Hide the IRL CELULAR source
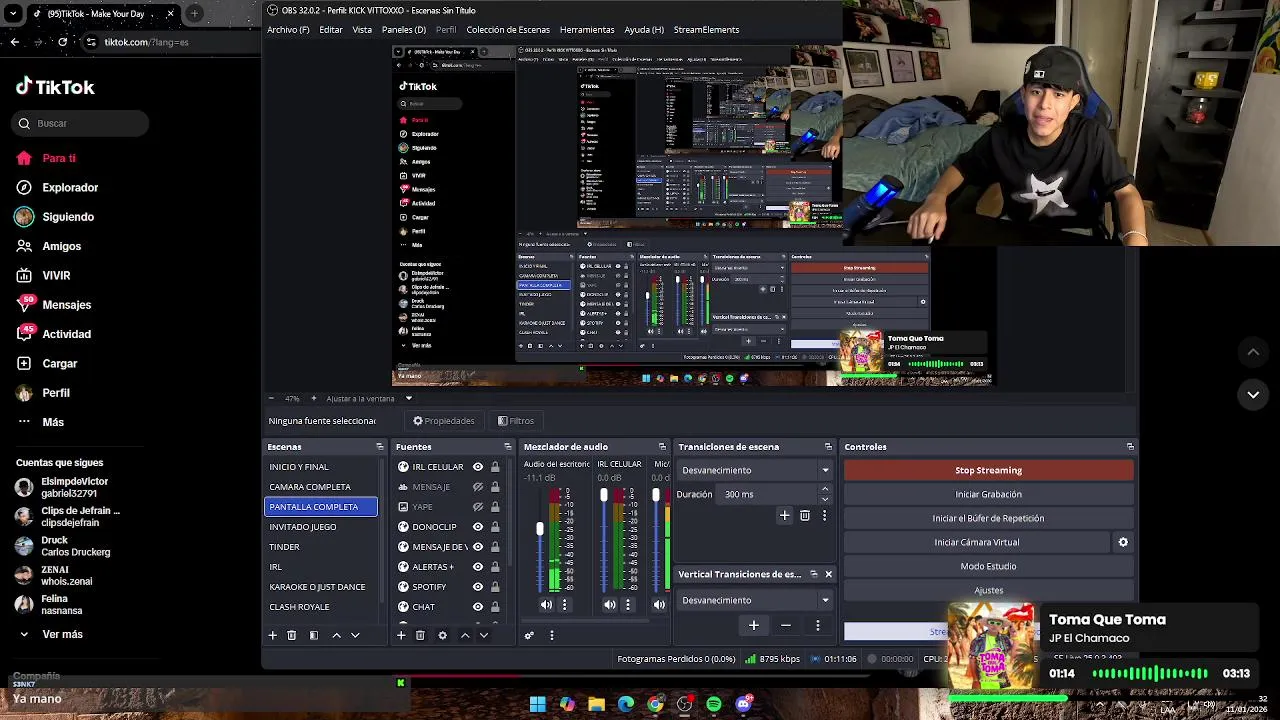 [478, 467]
